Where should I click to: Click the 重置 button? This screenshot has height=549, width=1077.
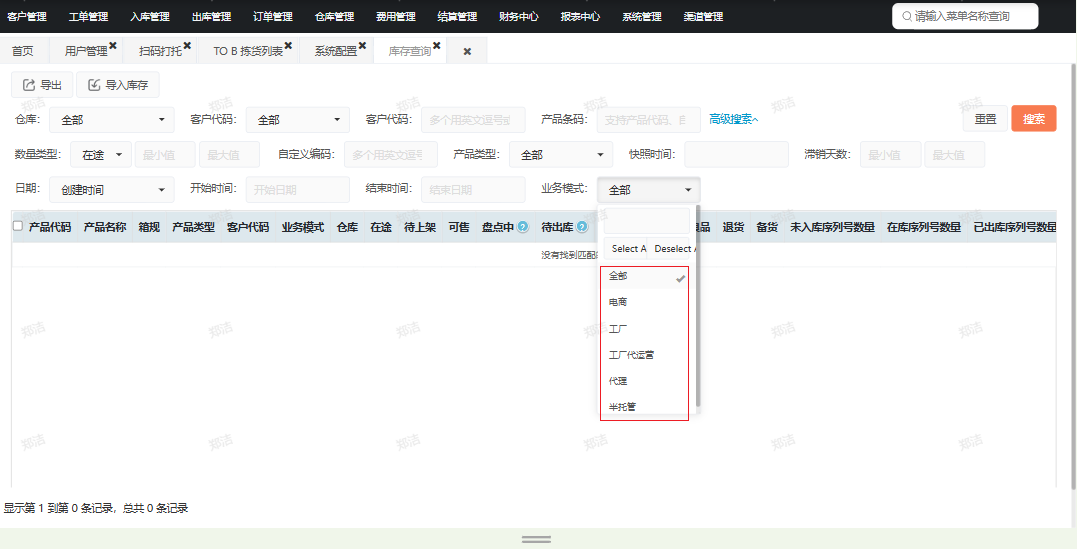pos(985,119)
